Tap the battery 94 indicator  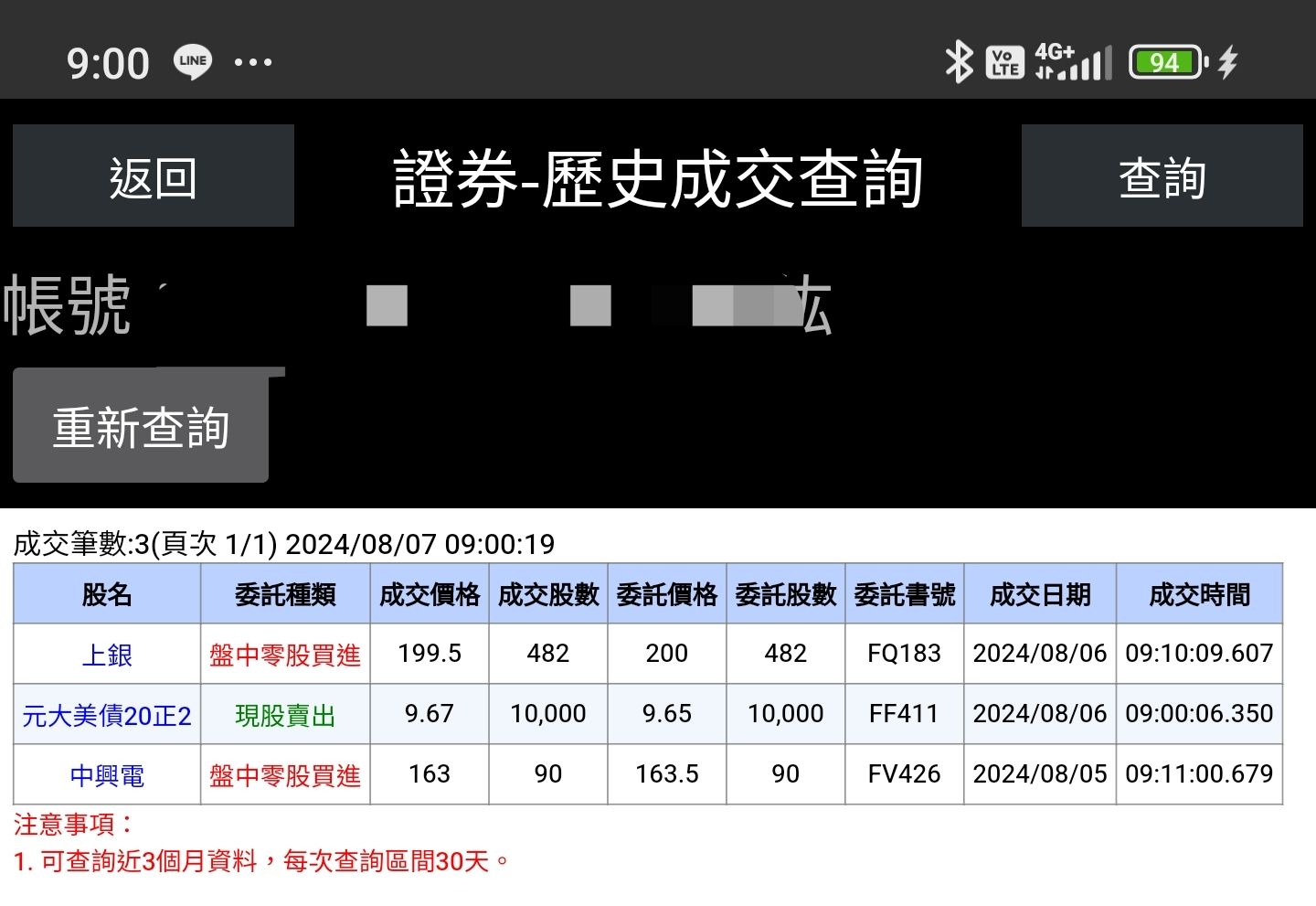(1164, 62)
